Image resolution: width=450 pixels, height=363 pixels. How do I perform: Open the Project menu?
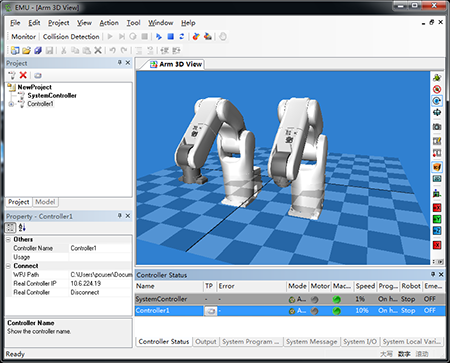59,23
